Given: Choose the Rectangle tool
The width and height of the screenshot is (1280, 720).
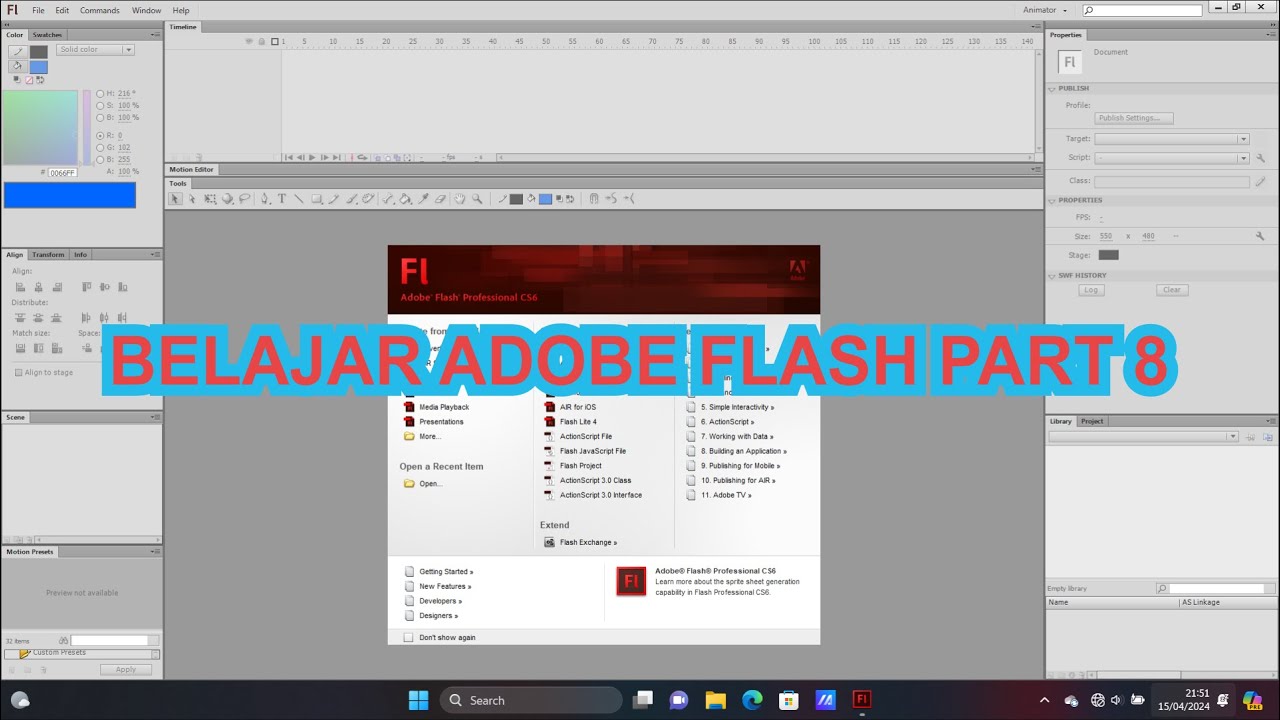Looking at the screenshot, I should pos(316,199).
